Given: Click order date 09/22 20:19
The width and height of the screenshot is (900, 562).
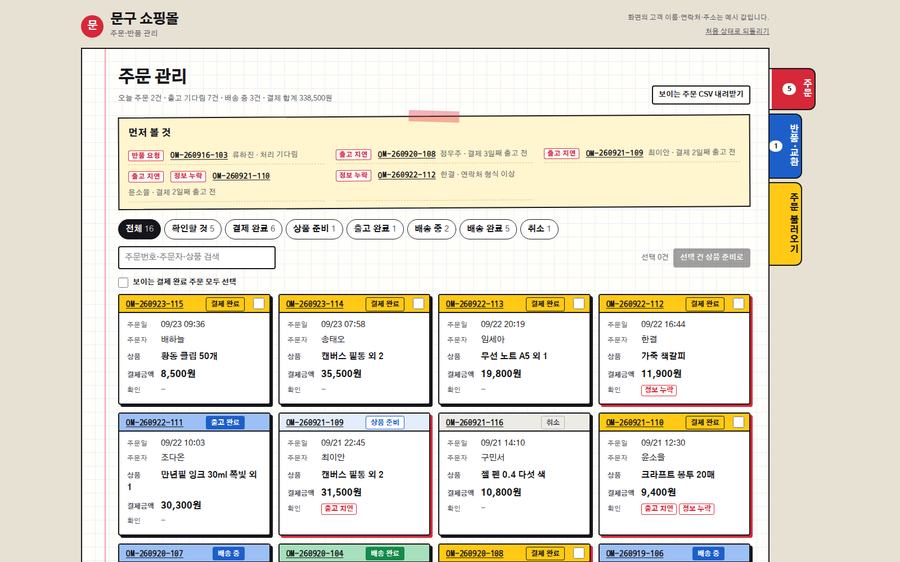Looking at the screenshot, I should pos(503,324).
